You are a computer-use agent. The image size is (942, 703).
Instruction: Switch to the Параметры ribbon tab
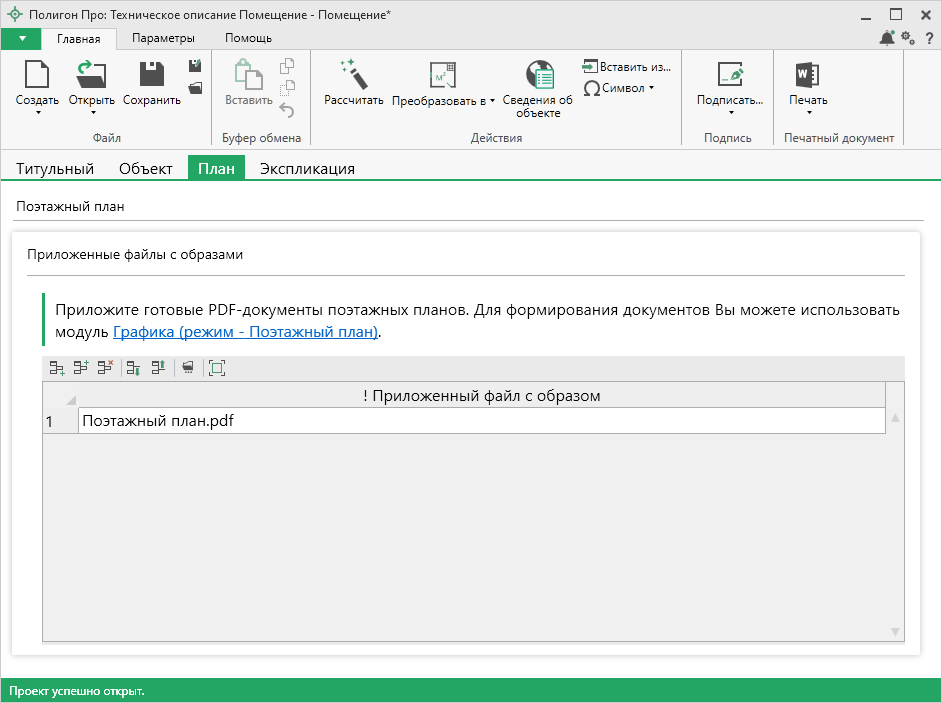(x=163, y=38)
